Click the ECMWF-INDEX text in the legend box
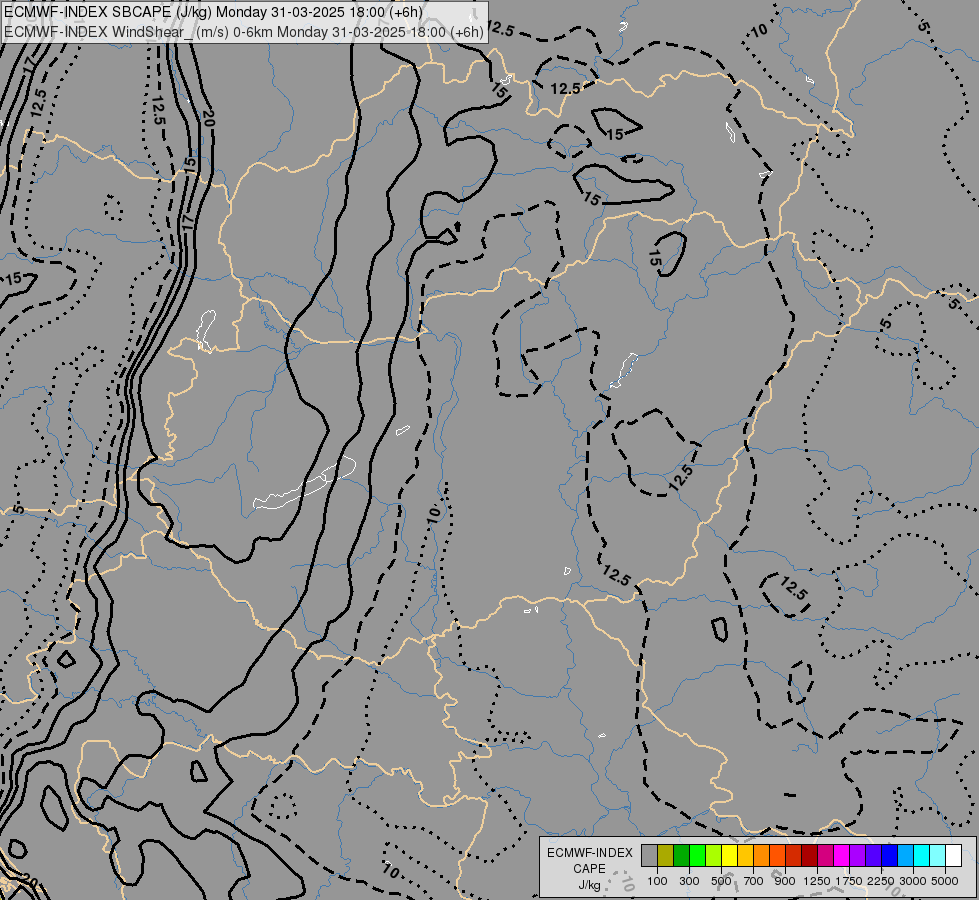Screen dimensions: 979x900 coord(590,853)
